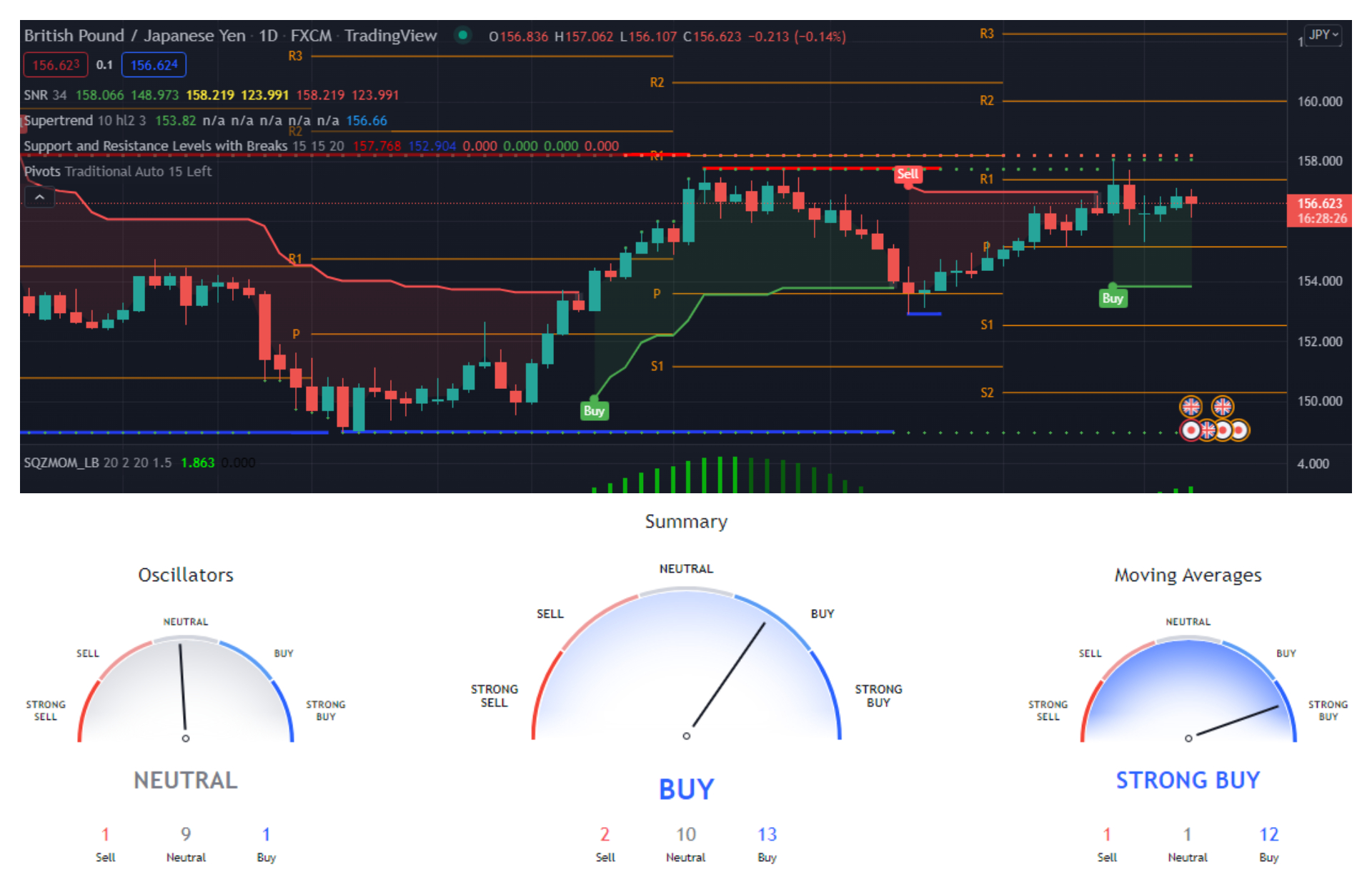Viewport: 1372px width, 890px height.
Task: Click the STRONG BUY label on Summary gauge
Action: coord(878,696)
